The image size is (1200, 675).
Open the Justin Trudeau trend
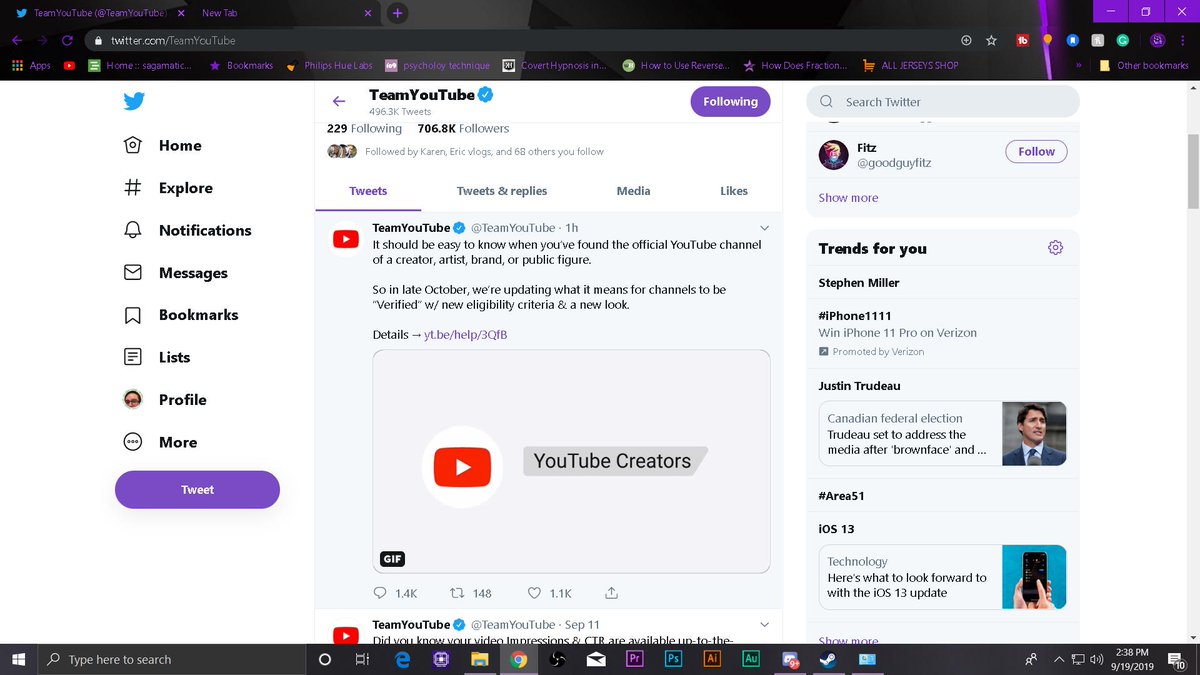click(859, 386)
